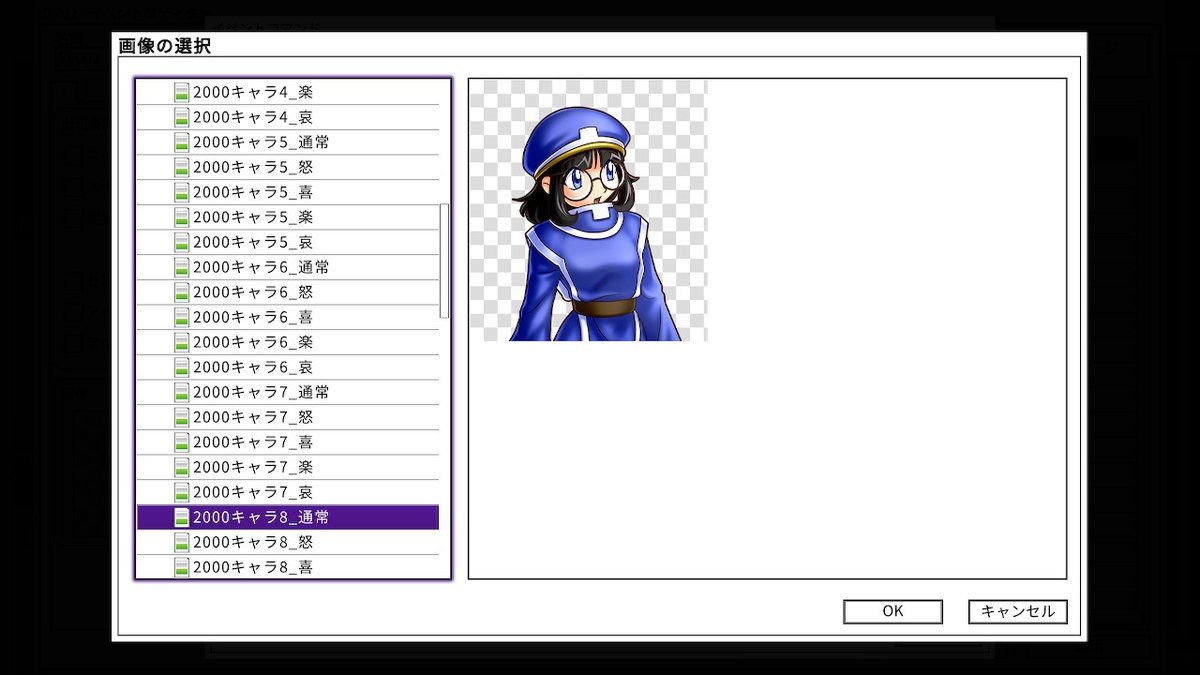Dismiss the dialog via キャンセル button

point(1016,611)
